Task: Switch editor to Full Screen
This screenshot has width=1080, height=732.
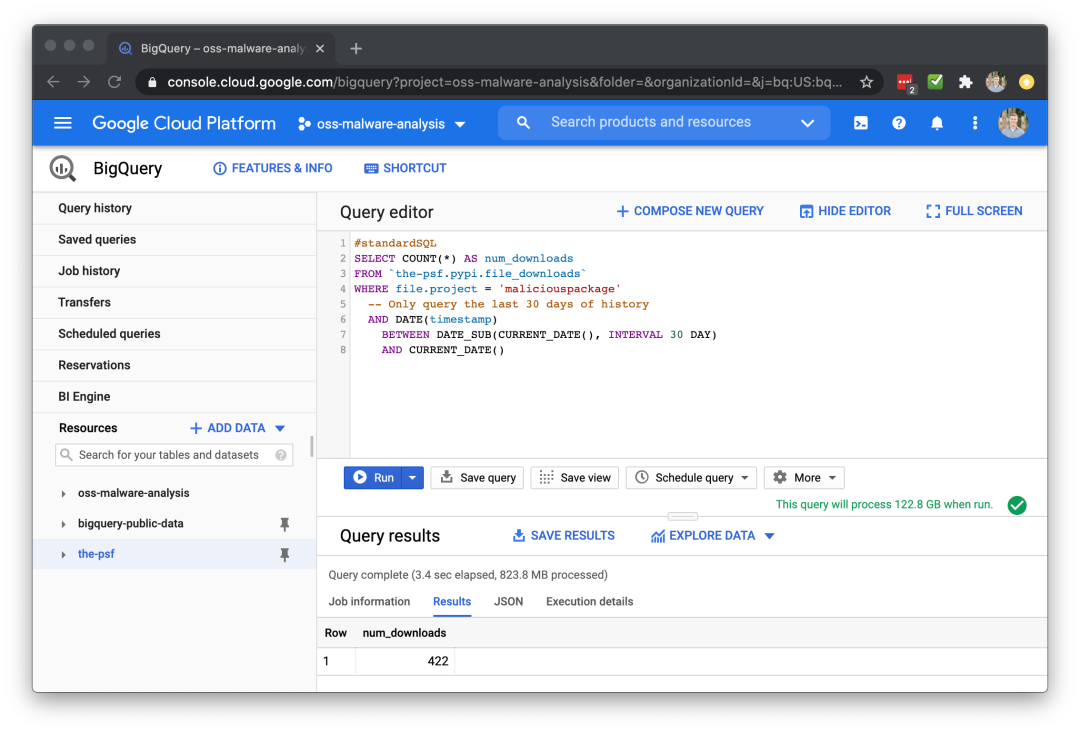Action: (x=974, y=211)
